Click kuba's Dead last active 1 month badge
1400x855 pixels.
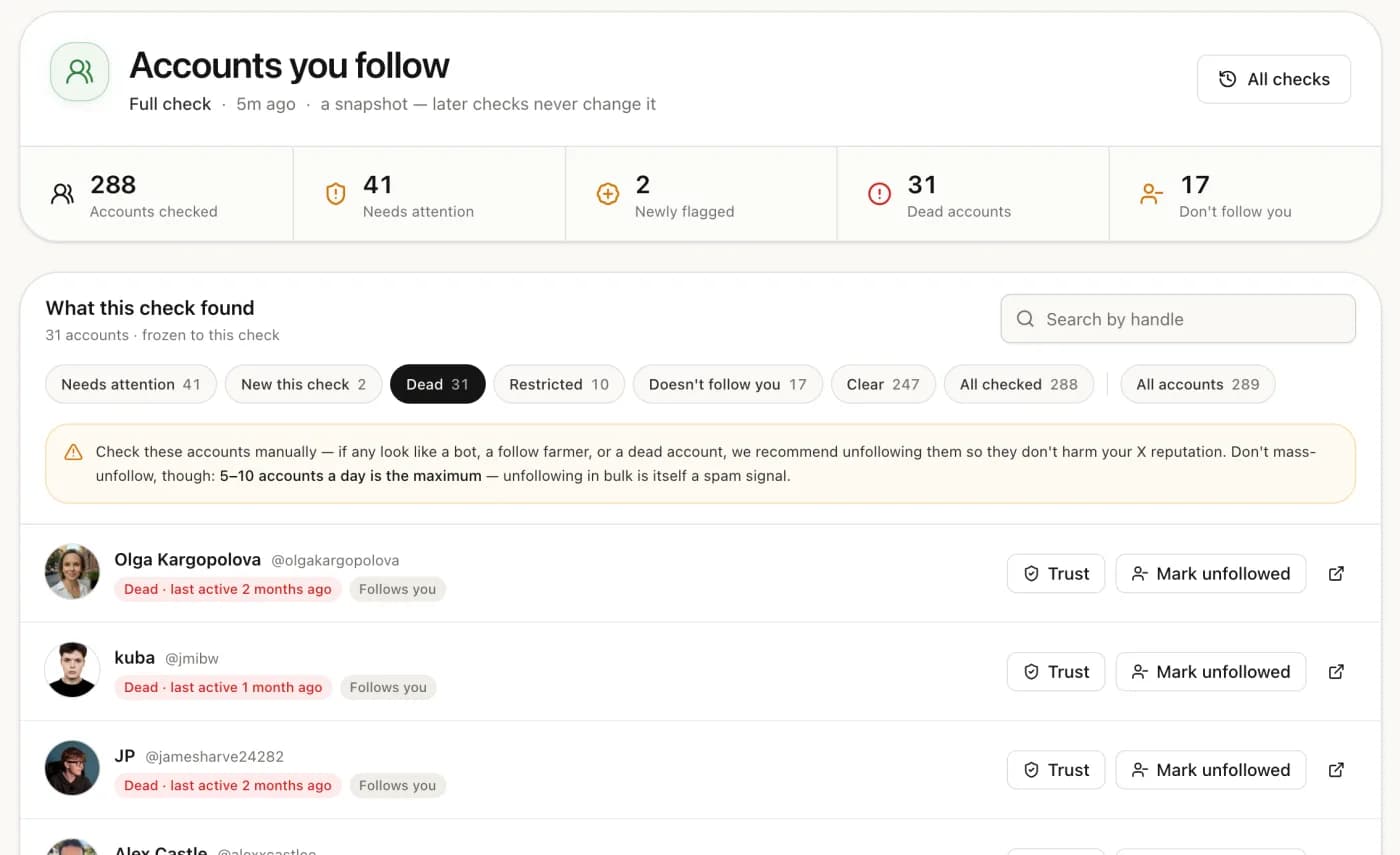pos(223,687)
